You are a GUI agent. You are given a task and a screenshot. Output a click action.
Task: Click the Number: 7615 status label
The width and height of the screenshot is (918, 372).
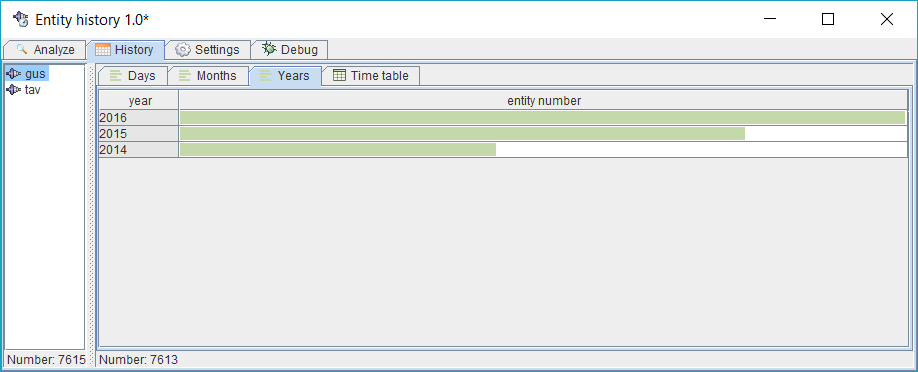point(46,359)
